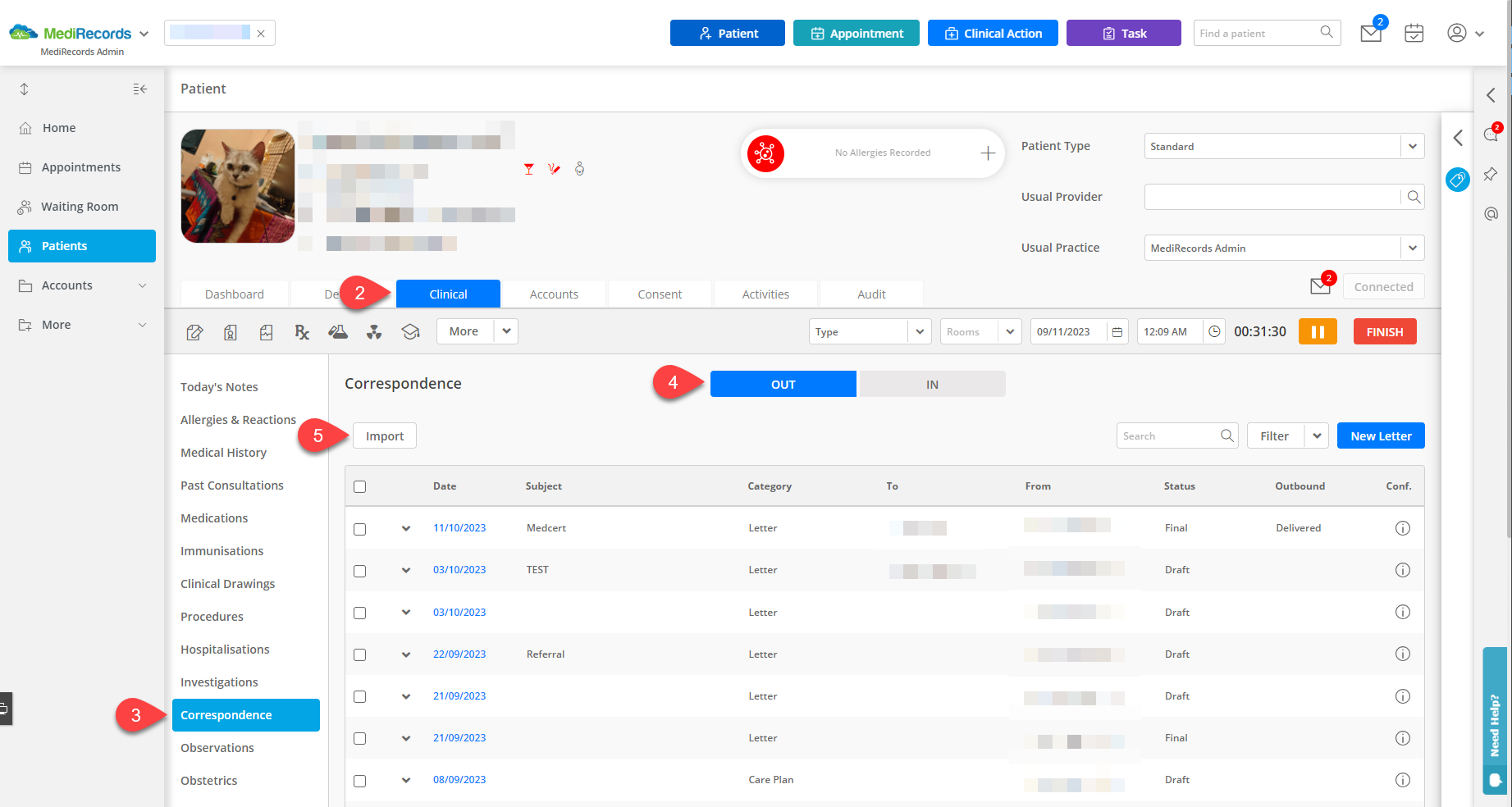Open the pathology flask icon
The height and width of the screenshot is (807, 1512).
pyautogui.click(x=338, y=332)
